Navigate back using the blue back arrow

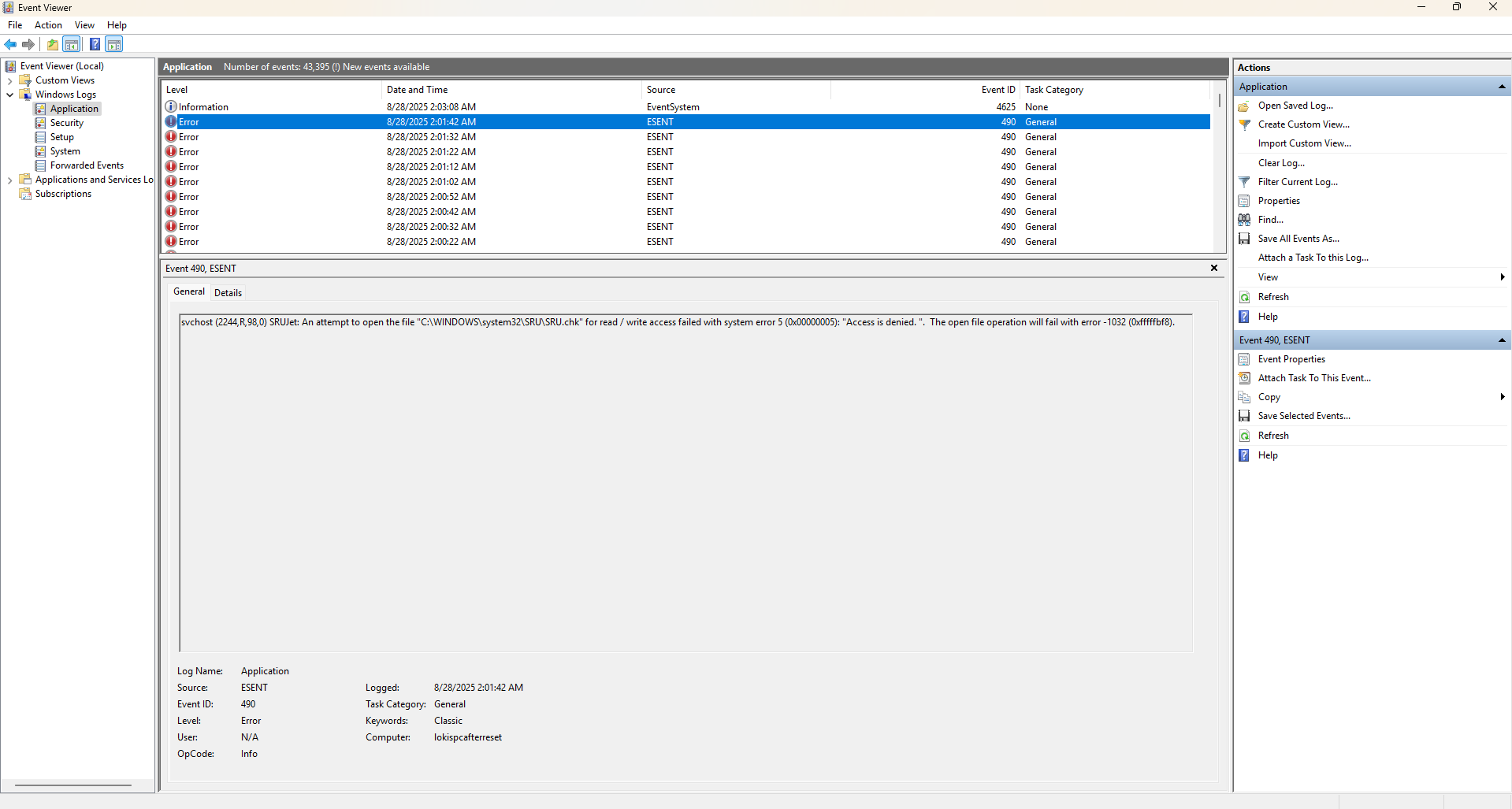[x=10, y=44]
